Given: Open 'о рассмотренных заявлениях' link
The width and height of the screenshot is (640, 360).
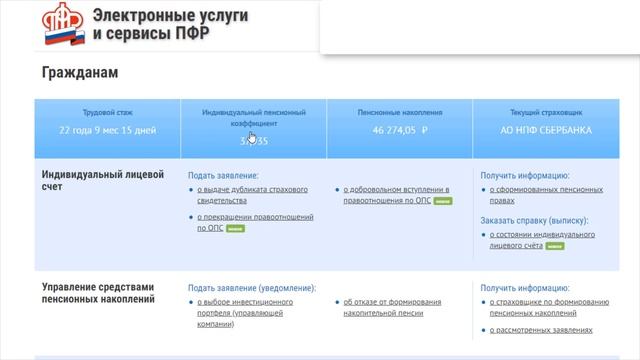Looking at the screenshot, I should 541,330.
